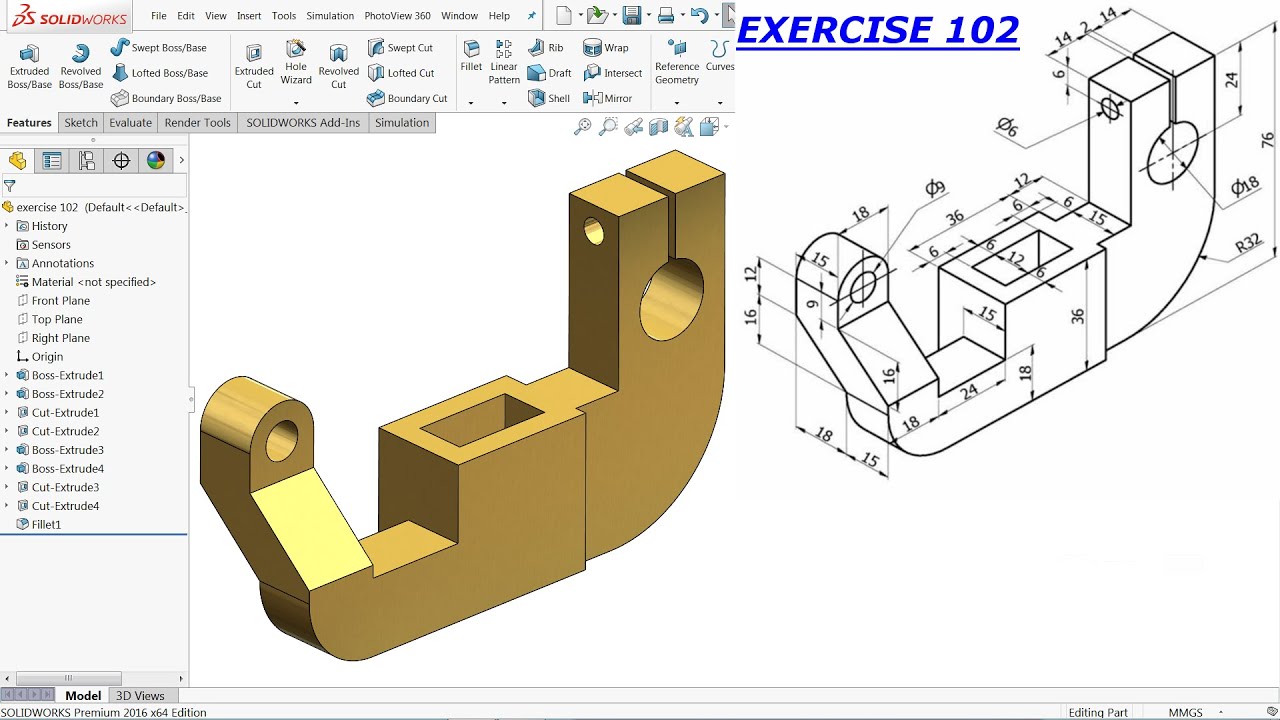1280x720 pixels.
Task: Switch to the Evaluate ribbon tab
Action: click(x=131, y=123)
